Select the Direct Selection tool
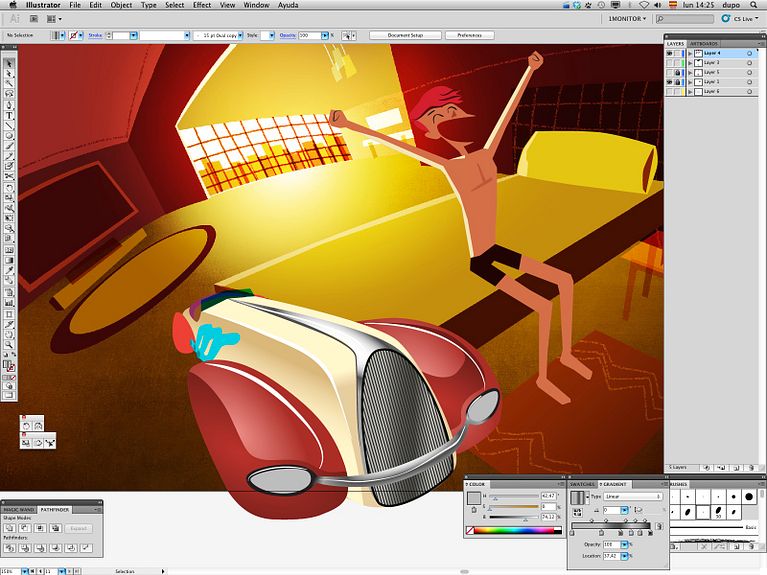 tap(10, 73)
